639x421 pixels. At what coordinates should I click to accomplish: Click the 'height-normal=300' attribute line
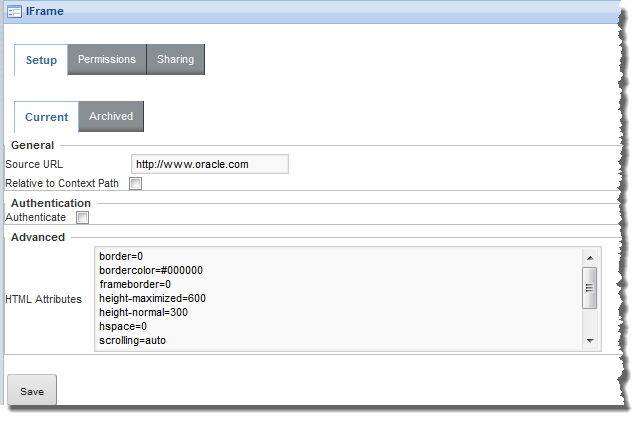coord(143,313)
